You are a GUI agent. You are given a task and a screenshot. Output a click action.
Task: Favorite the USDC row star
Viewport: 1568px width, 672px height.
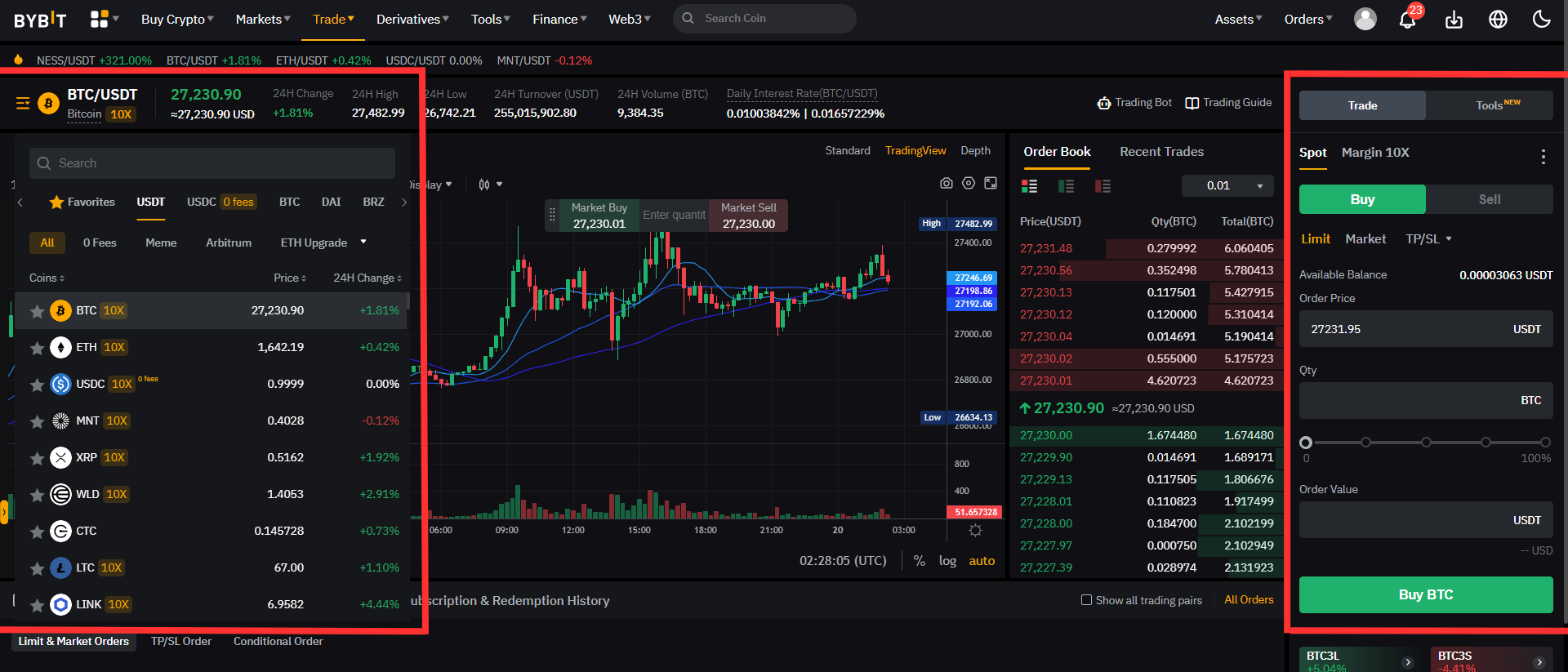coord(37,385)
